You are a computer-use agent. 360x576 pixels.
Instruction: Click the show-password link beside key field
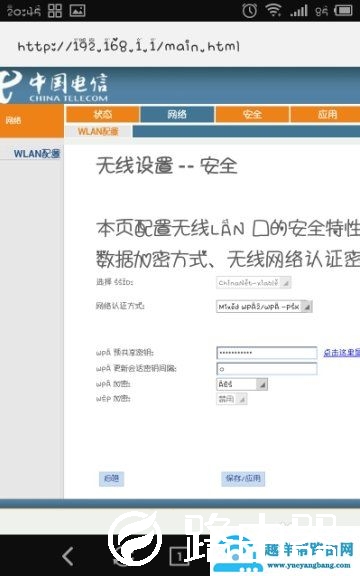click(342, 353)
